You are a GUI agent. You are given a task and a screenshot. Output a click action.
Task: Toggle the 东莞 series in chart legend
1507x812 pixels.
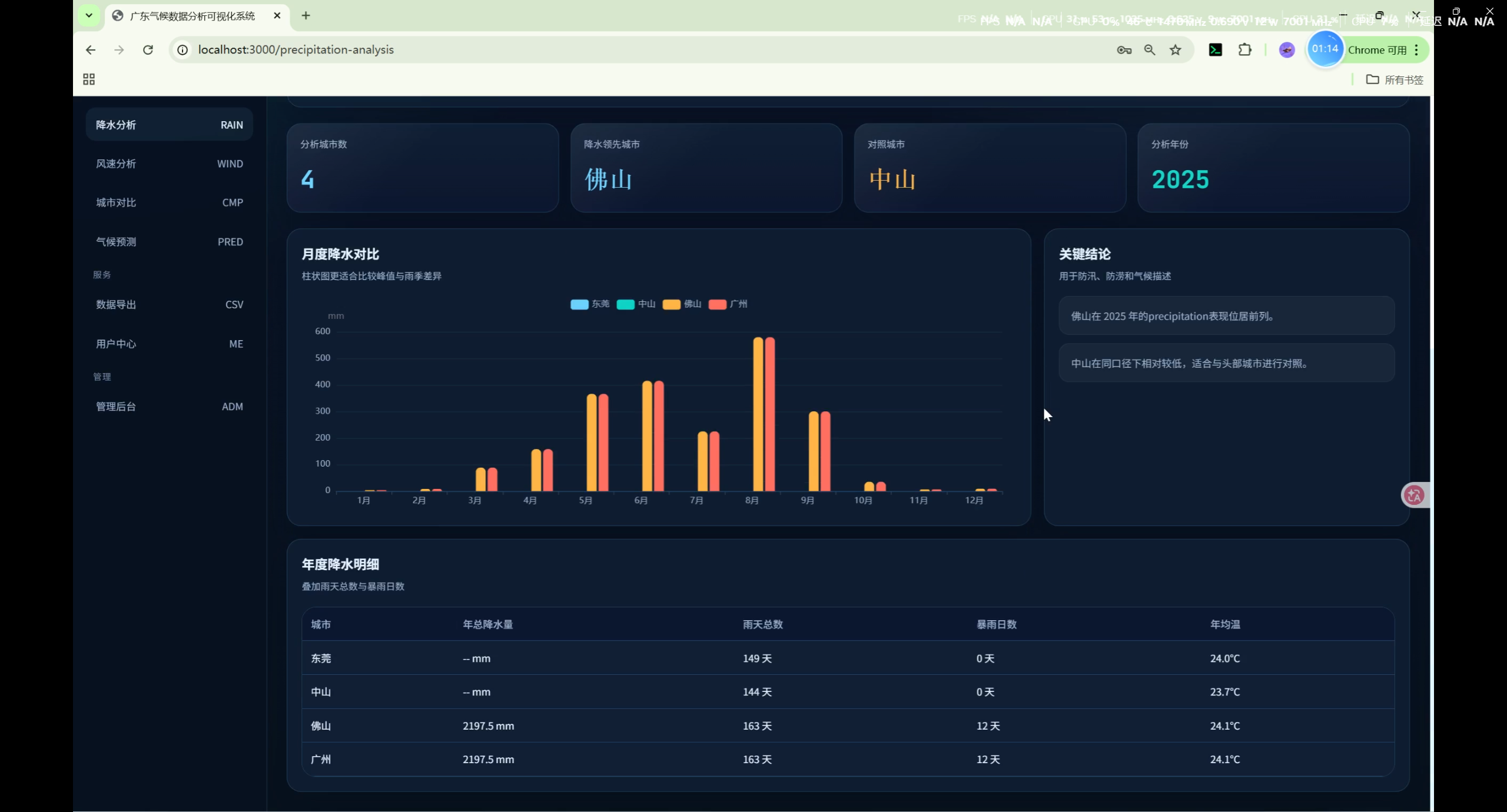[590, 304]
